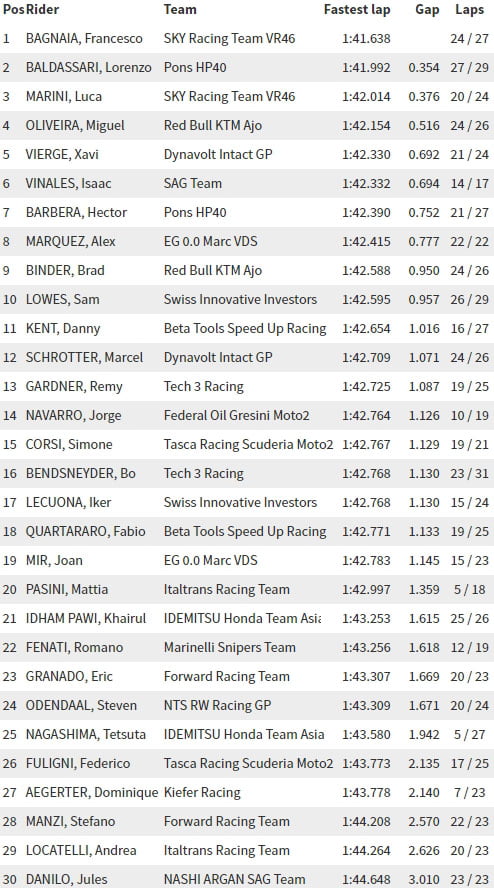Screen dimensions: 494x888
Task: Click the Gap column header
Action: [427, 10]
